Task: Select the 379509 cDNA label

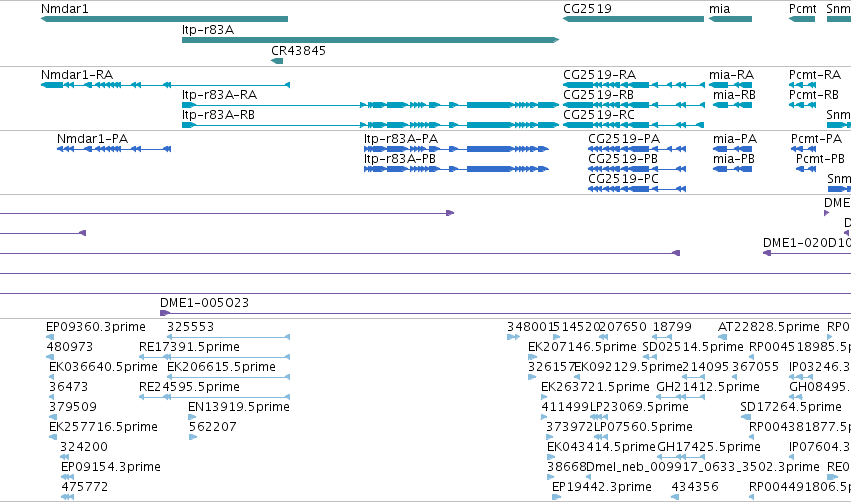Action: pyautogui.click(x=73, y=406)
